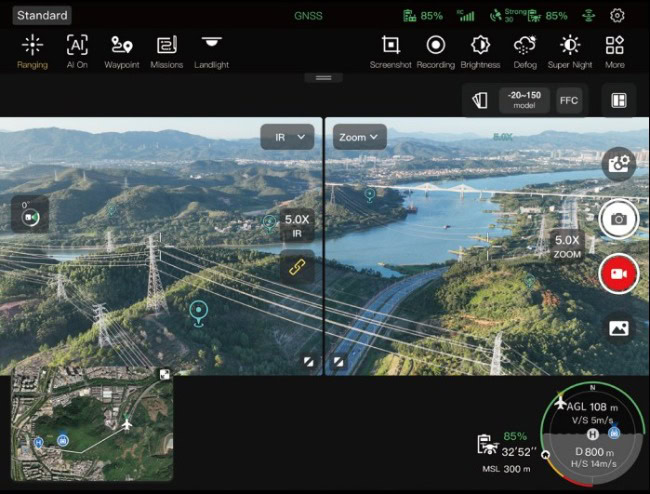The height and width of the screenshot is (494, 650).
Task: Open the attitude compass dial
Action: point(592,434)
